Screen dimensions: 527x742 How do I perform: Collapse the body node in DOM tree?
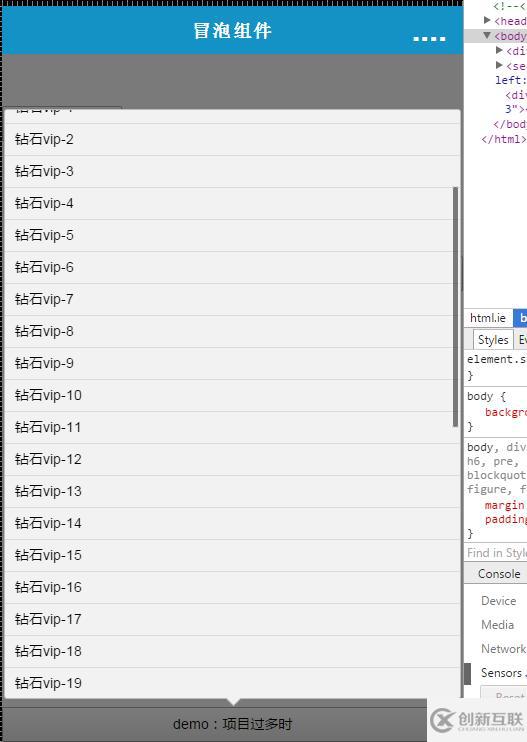487,35
